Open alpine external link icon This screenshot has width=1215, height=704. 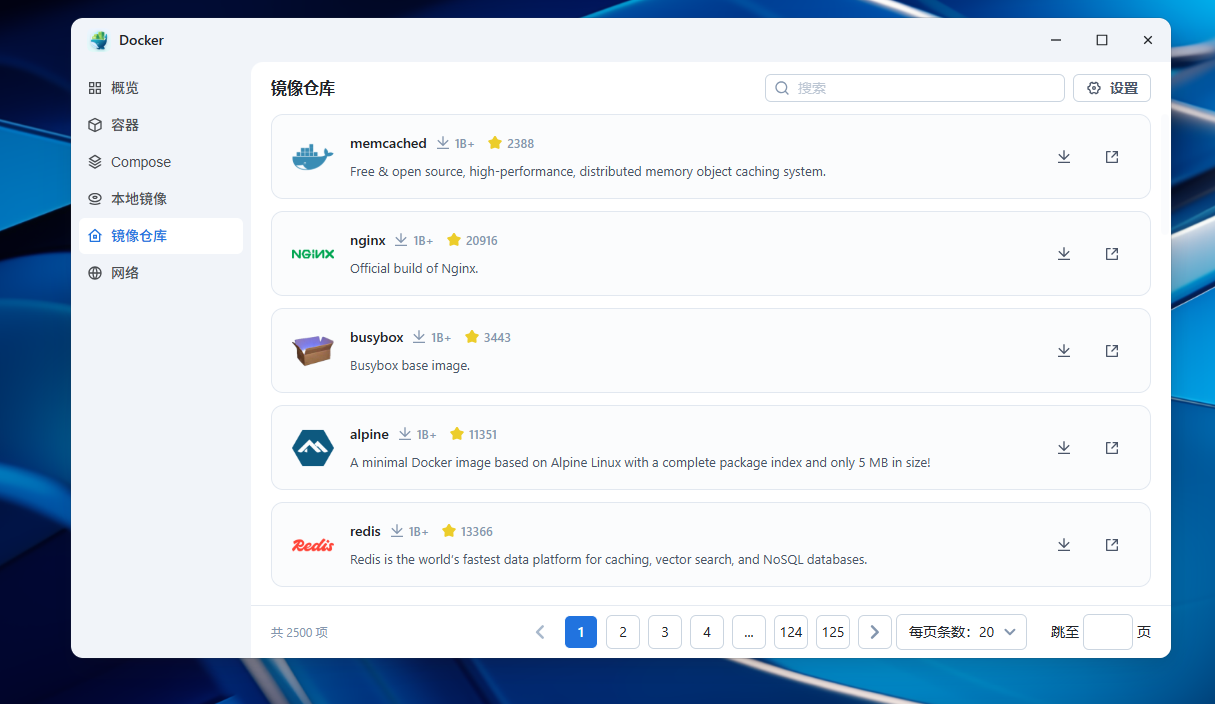tap(1112, 448)
